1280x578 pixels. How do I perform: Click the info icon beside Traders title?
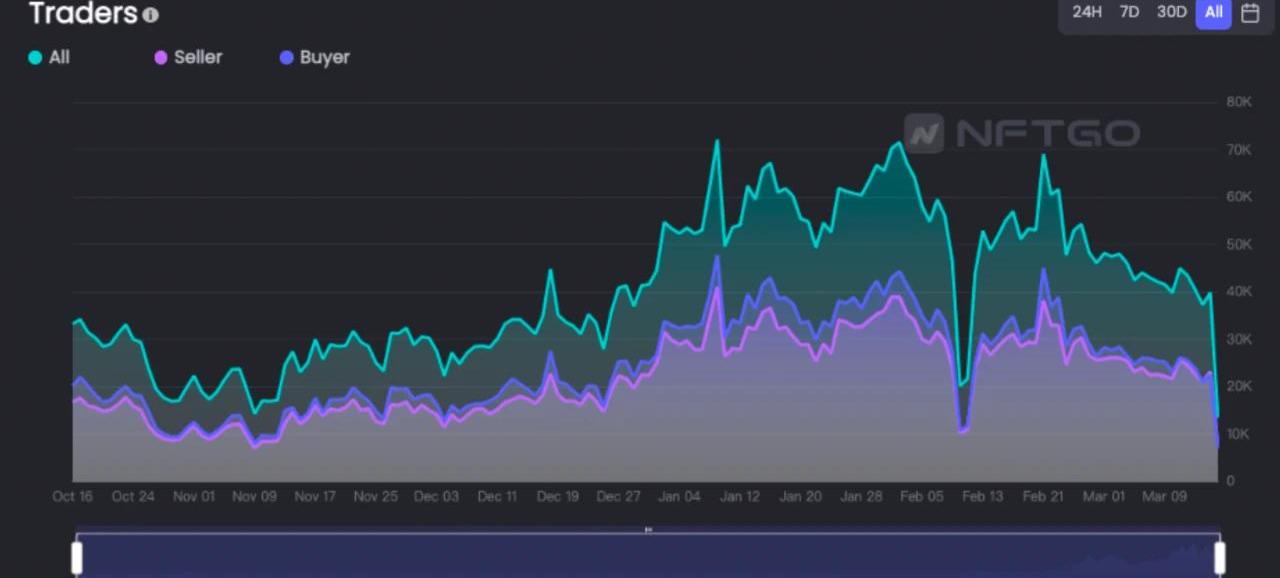150,15
